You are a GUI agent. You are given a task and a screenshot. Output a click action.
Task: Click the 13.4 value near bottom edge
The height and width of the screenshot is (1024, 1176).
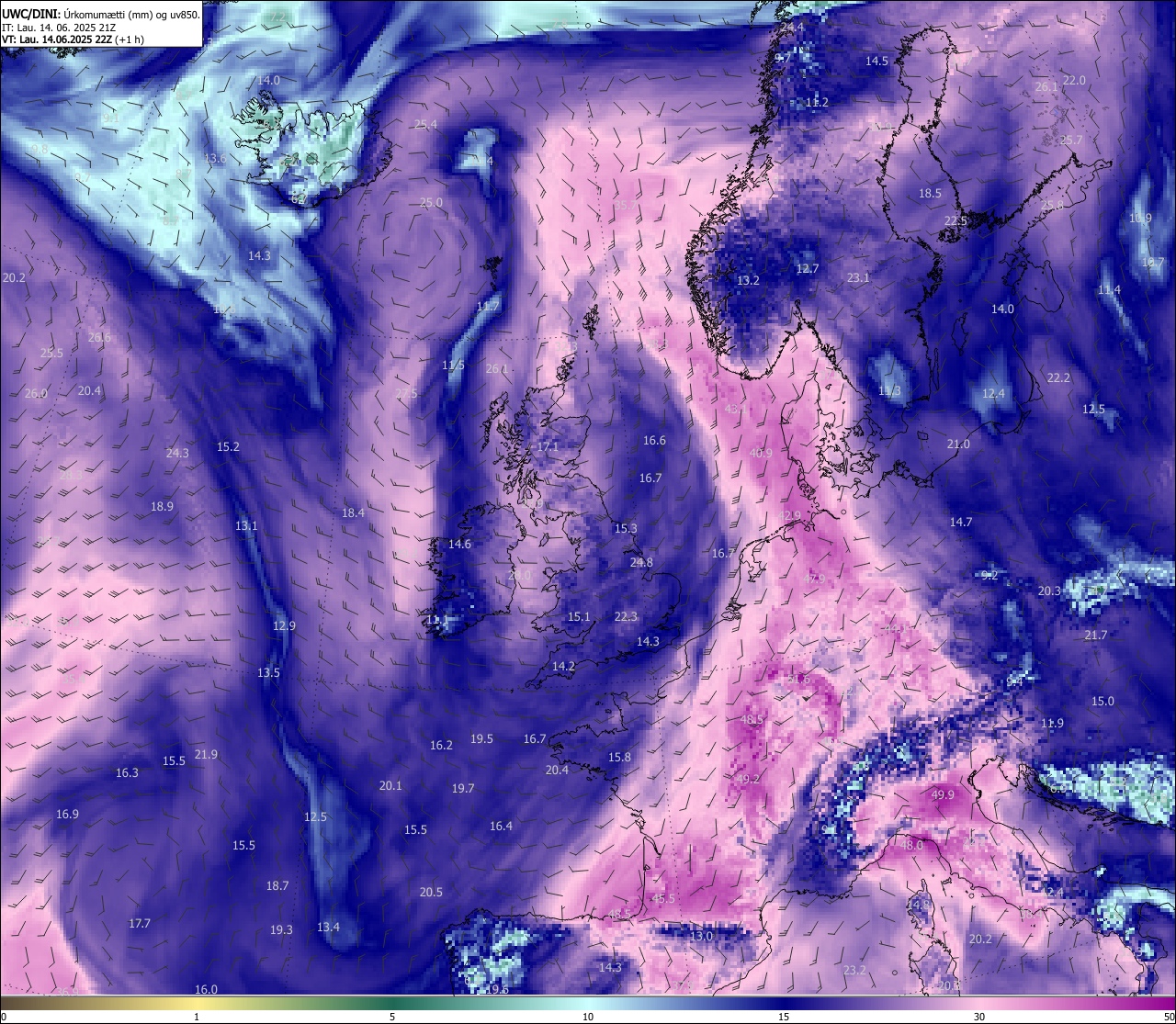pyautogui.click(x=328, y=928)
